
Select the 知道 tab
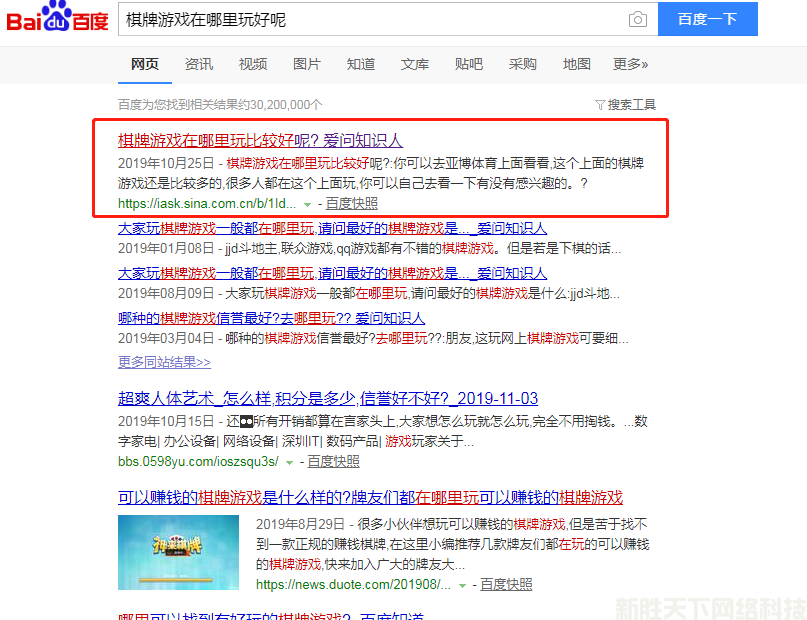point(361,64)
